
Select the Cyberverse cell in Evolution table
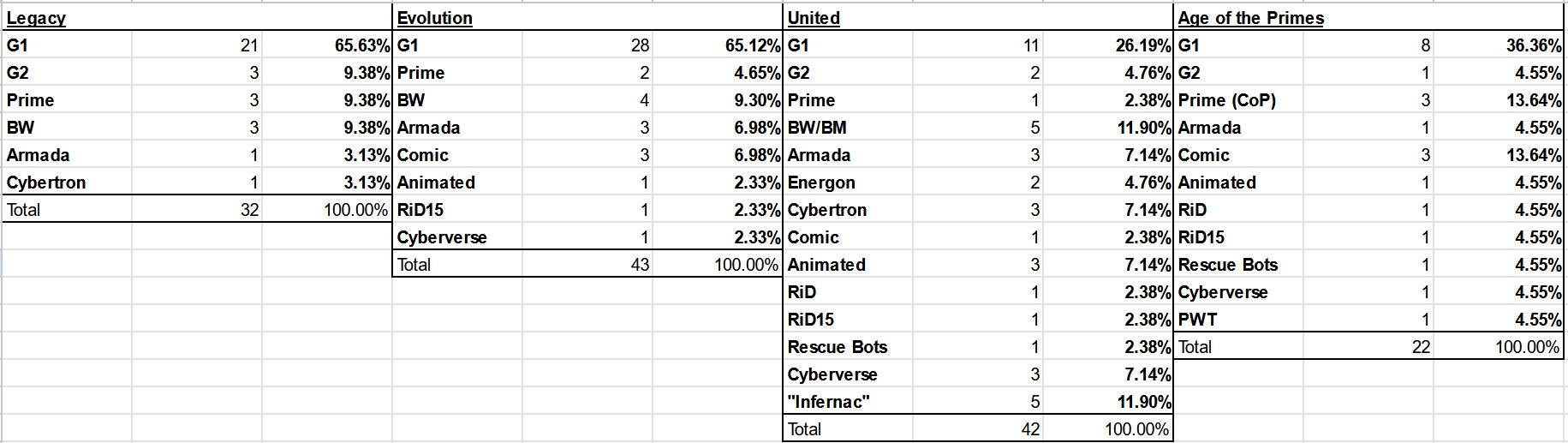pos(442,237)
